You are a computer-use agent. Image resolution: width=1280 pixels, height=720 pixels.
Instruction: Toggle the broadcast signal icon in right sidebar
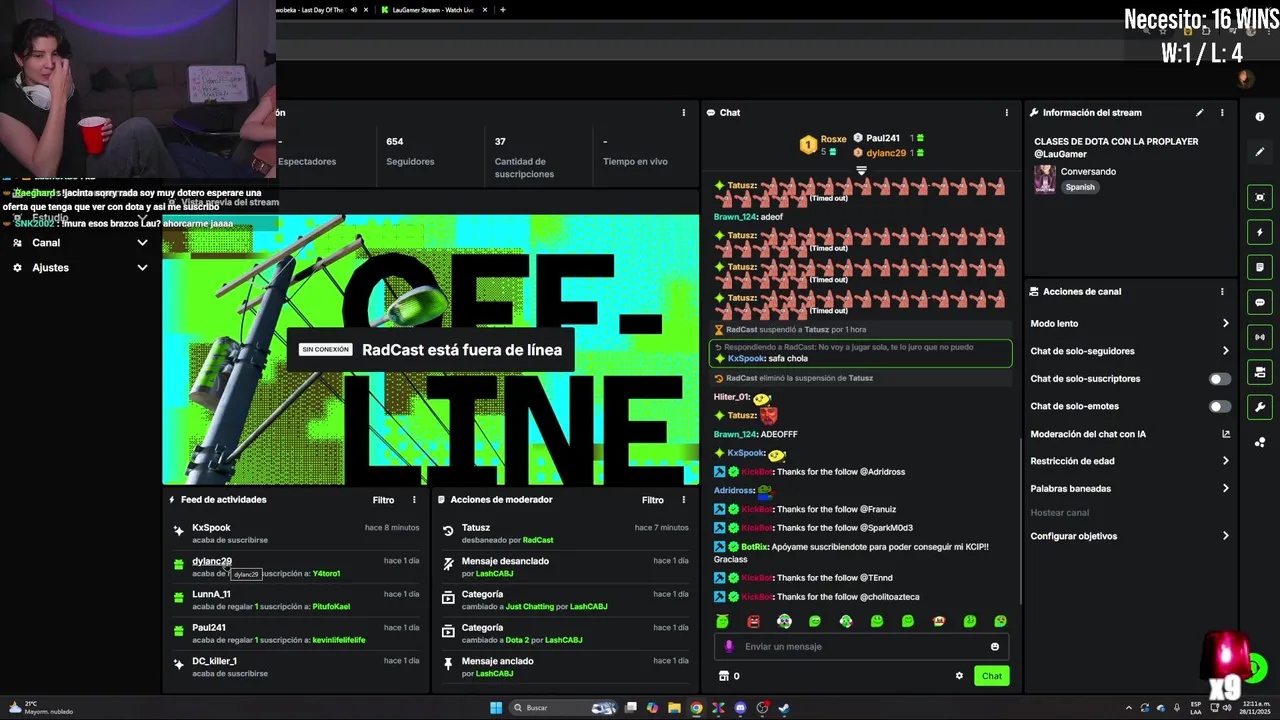[1260, 337]
